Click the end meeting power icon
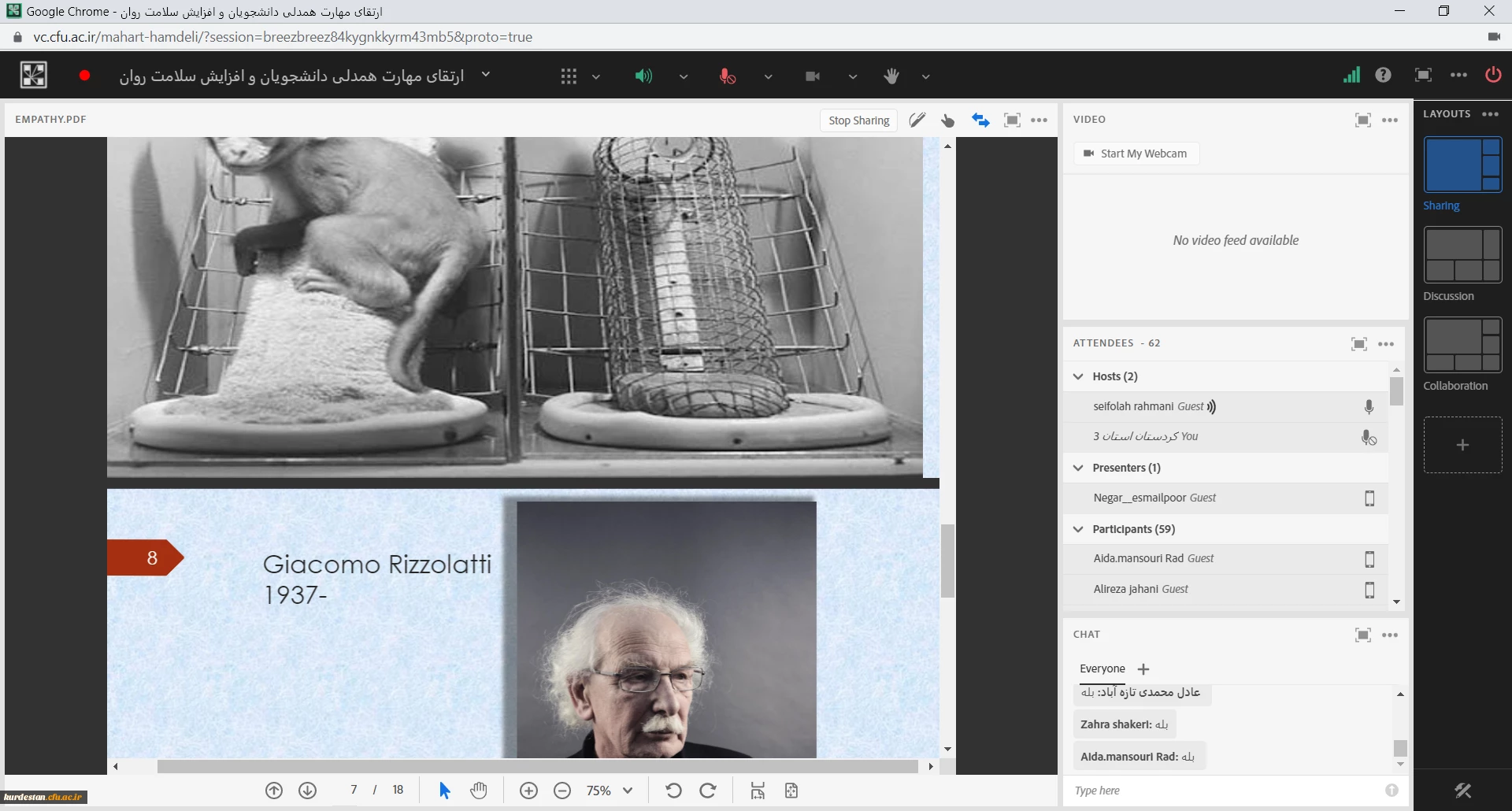Image resolution: width=1512 pixels, height=811 pixels. (1492, 76)
